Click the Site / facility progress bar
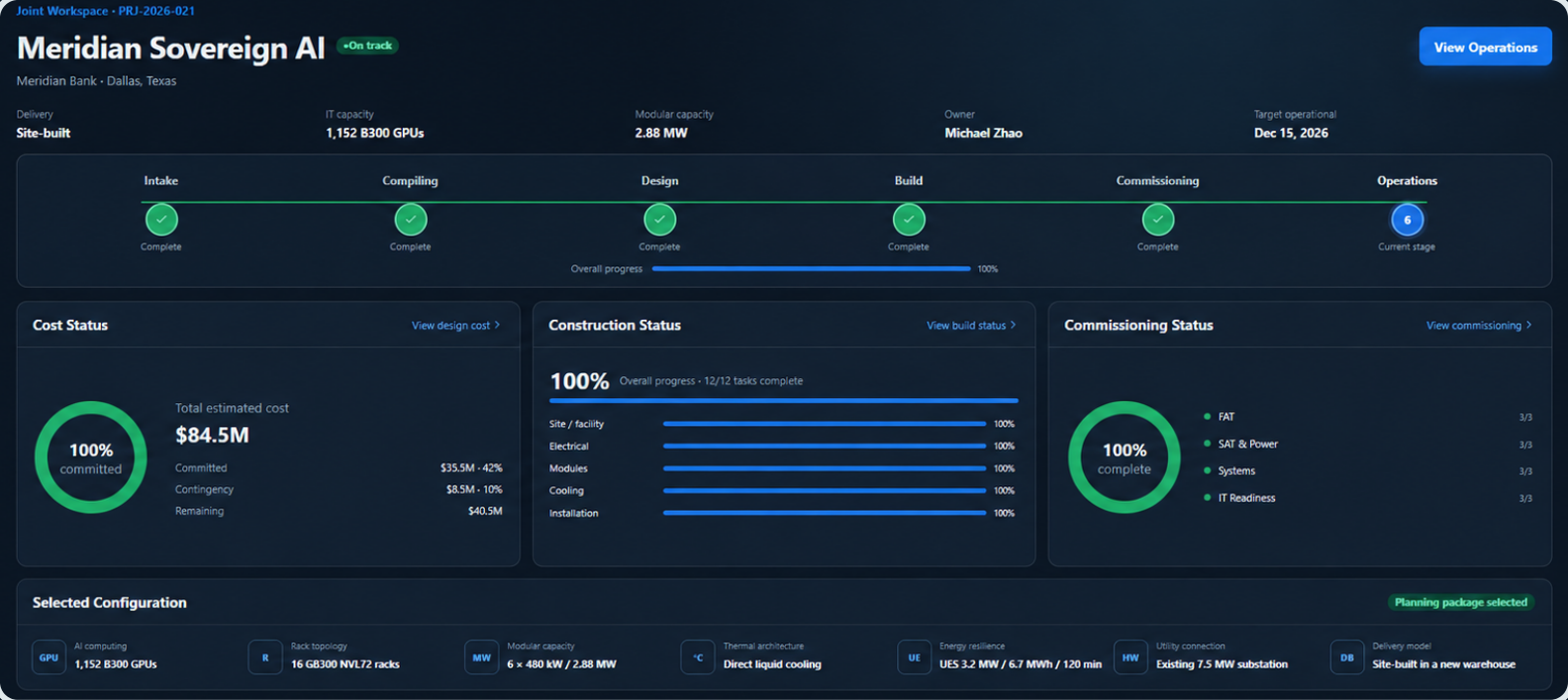 pyautogui.click(x=825, y=424)
